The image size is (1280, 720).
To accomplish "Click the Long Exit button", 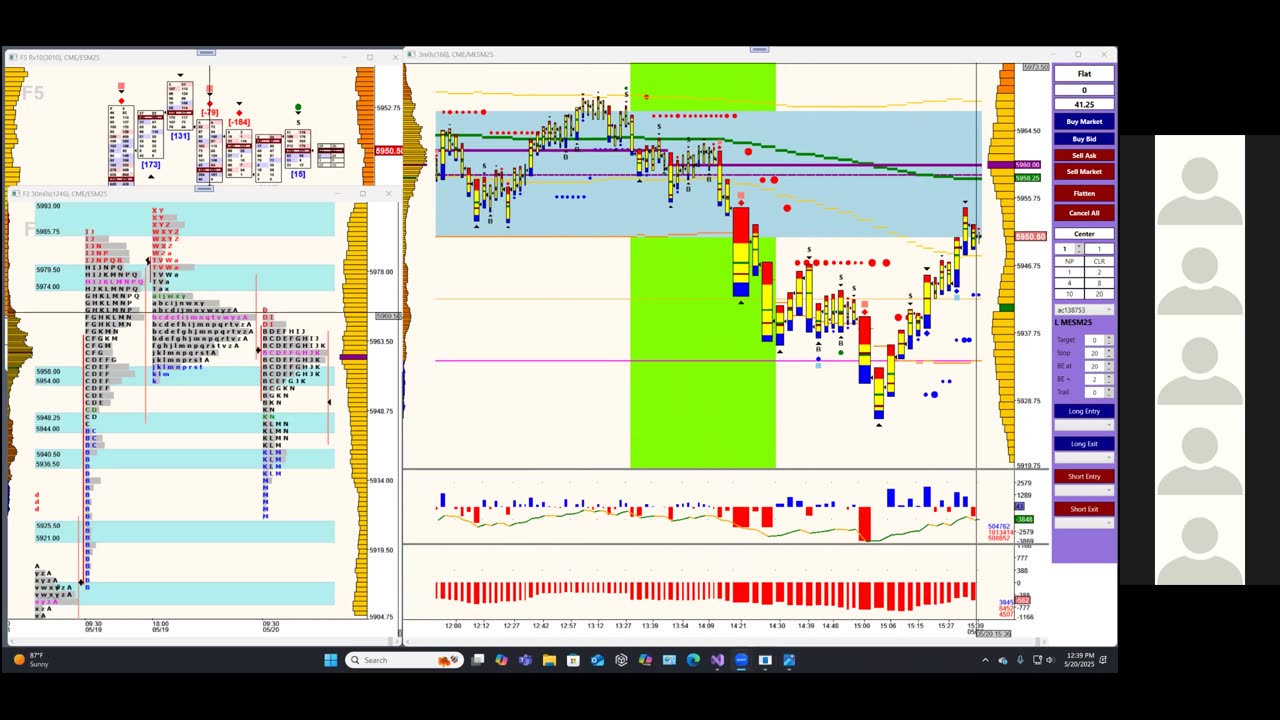I will tap(1084, 444).
